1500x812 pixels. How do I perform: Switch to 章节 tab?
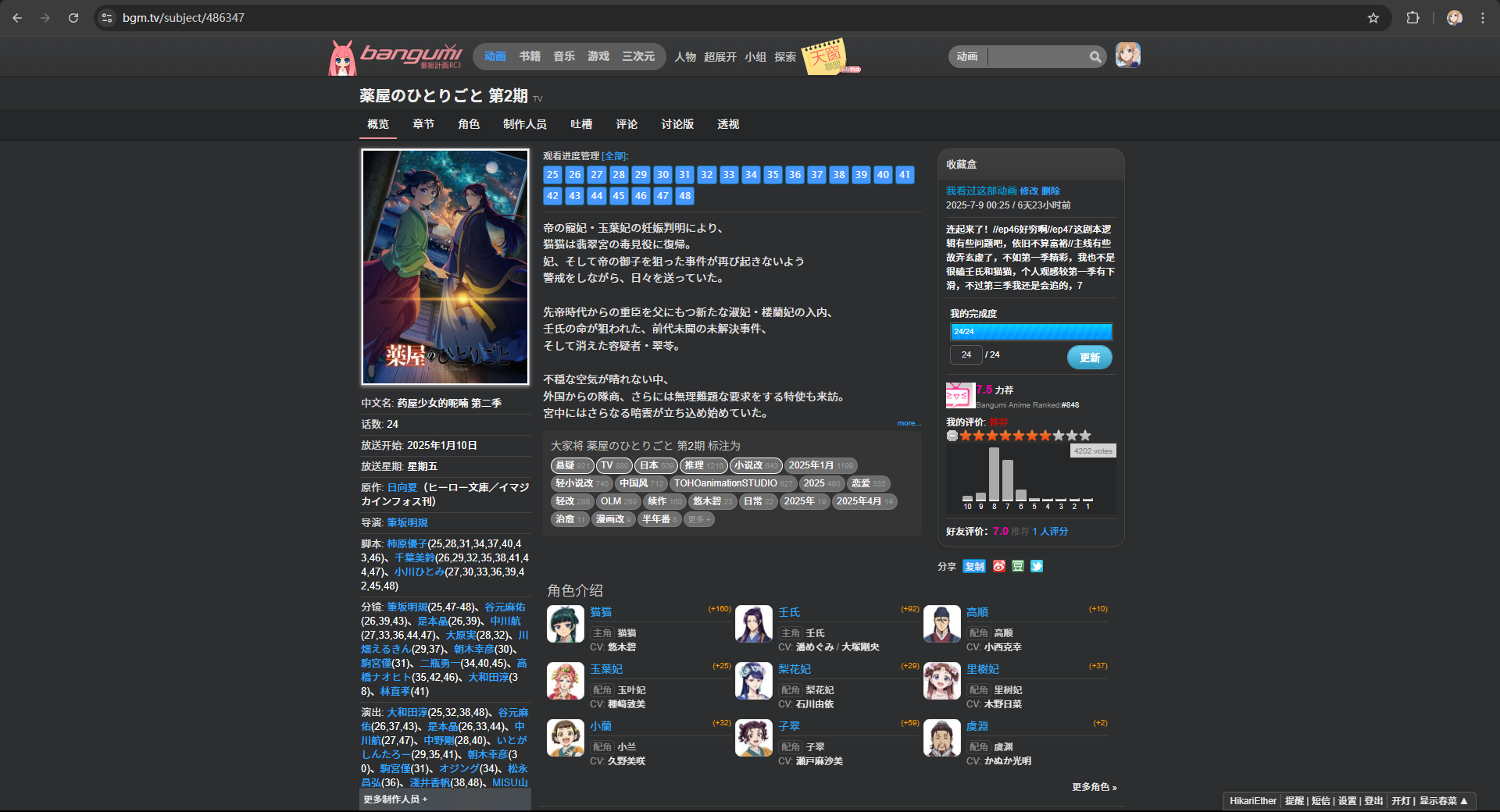click(x=423, y=124)
